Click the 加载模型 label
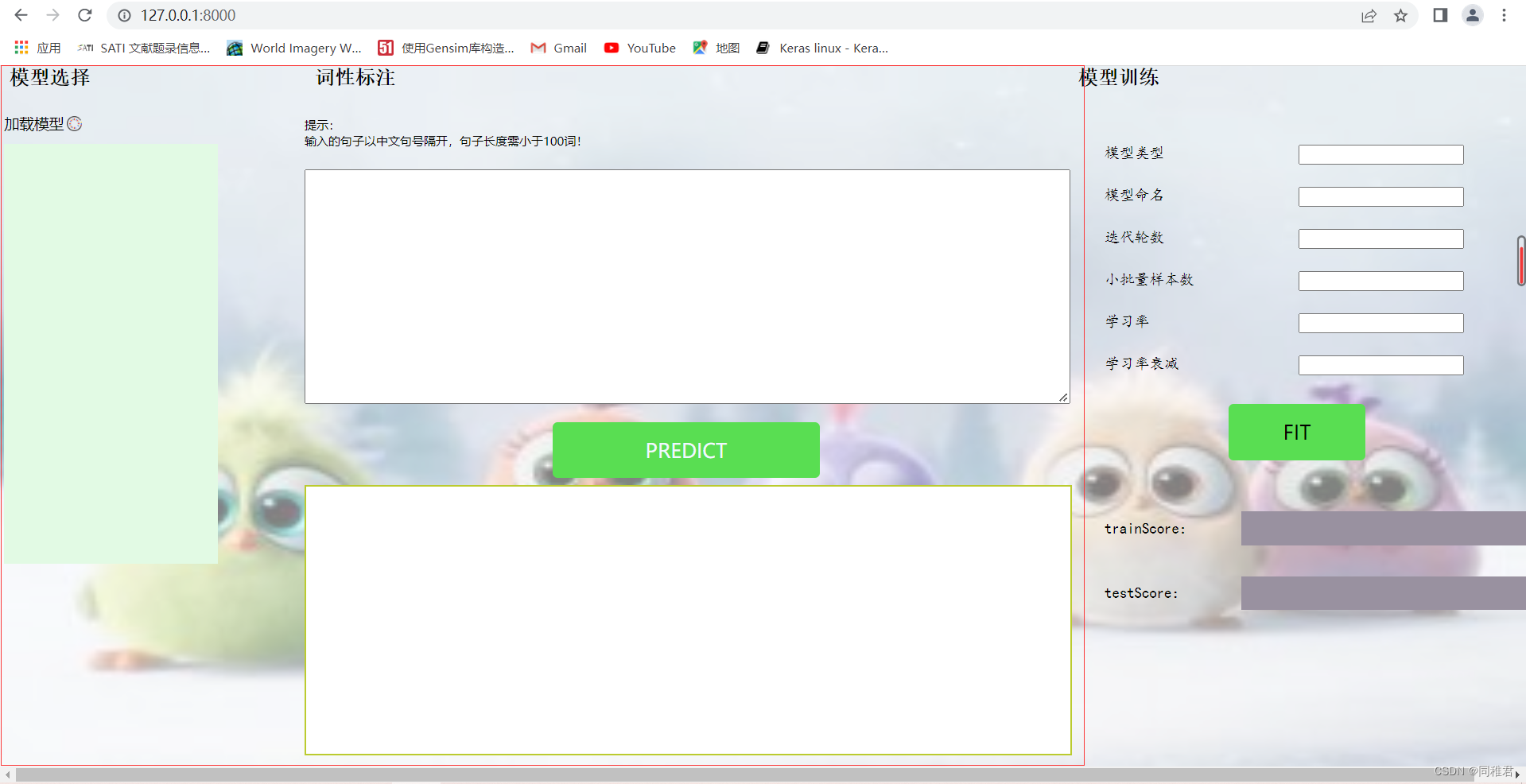Image resolution: width=1526 pixels, height=784 pixels. (34, 124)
